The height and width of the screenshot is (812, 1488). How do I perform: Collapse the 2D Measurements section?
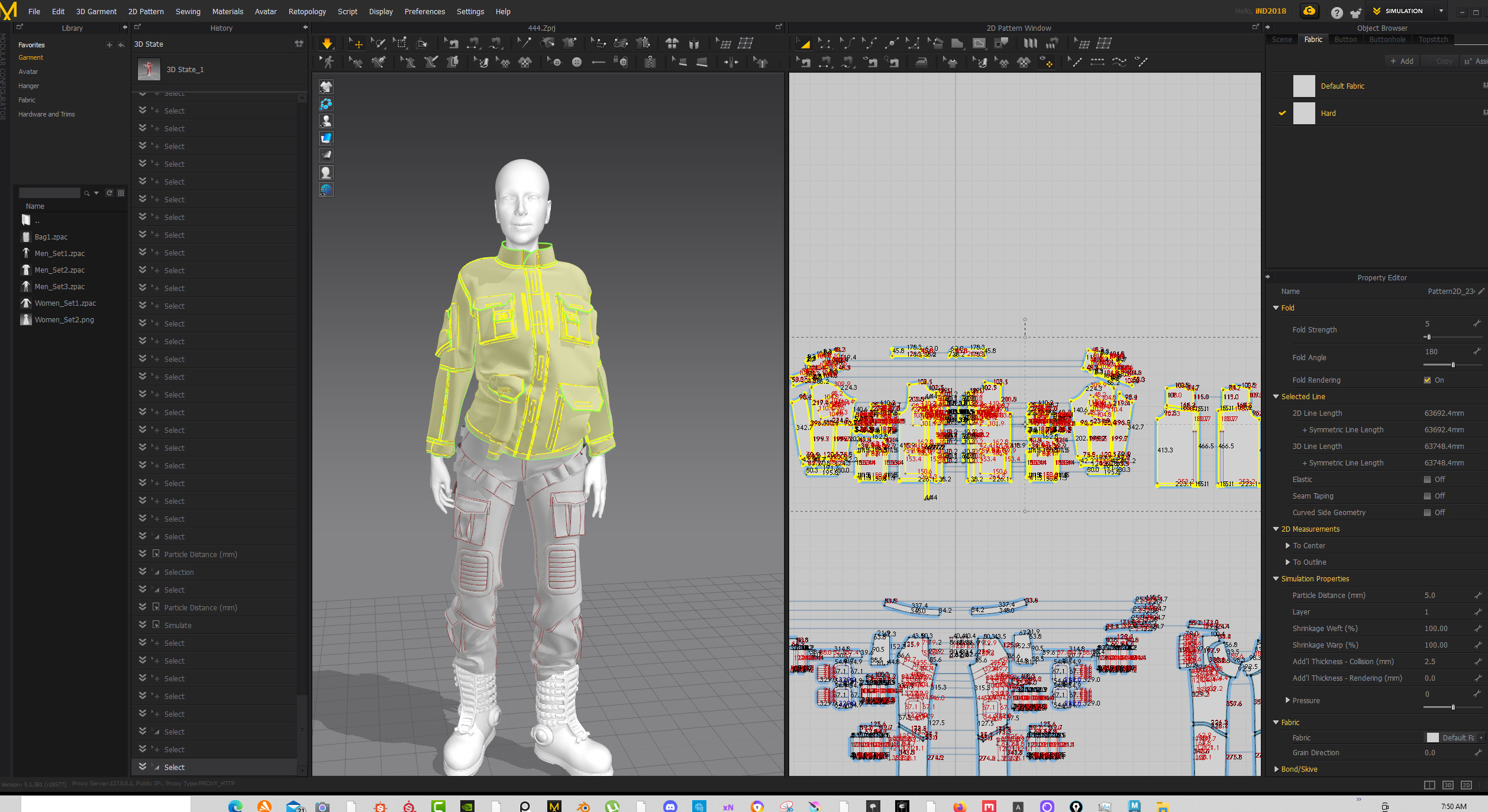pos(1276,529)
